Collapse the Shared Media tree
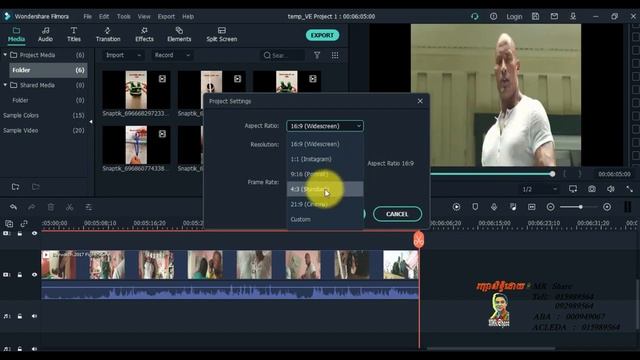This screenshot has height=360, width=640. click(5, 85)
